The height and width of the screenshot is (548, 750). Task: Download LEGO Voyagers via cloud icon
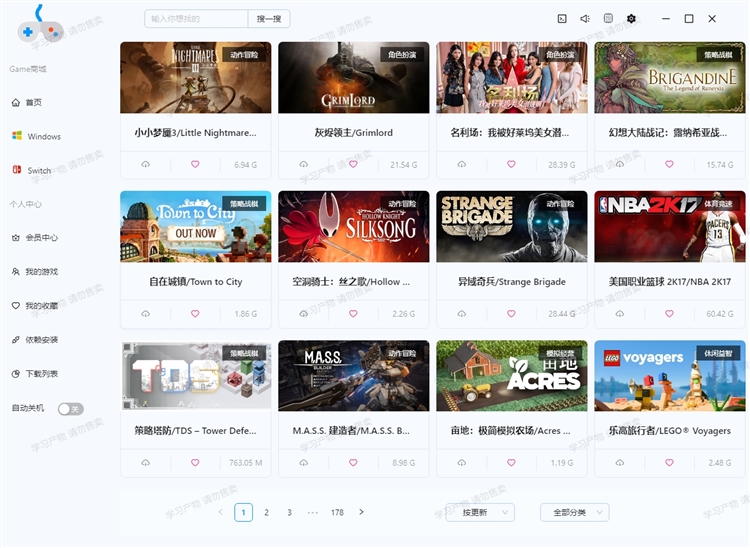pos(619,463)
